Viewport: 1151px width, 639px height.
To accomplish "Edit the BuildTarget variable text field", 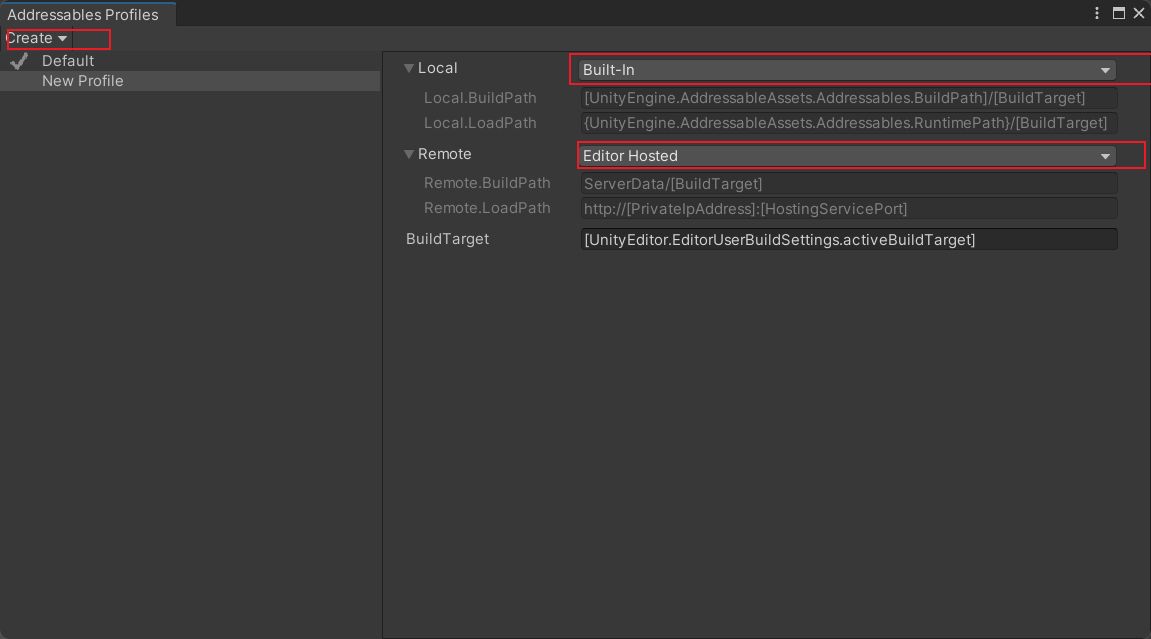I will coord(848,240).
